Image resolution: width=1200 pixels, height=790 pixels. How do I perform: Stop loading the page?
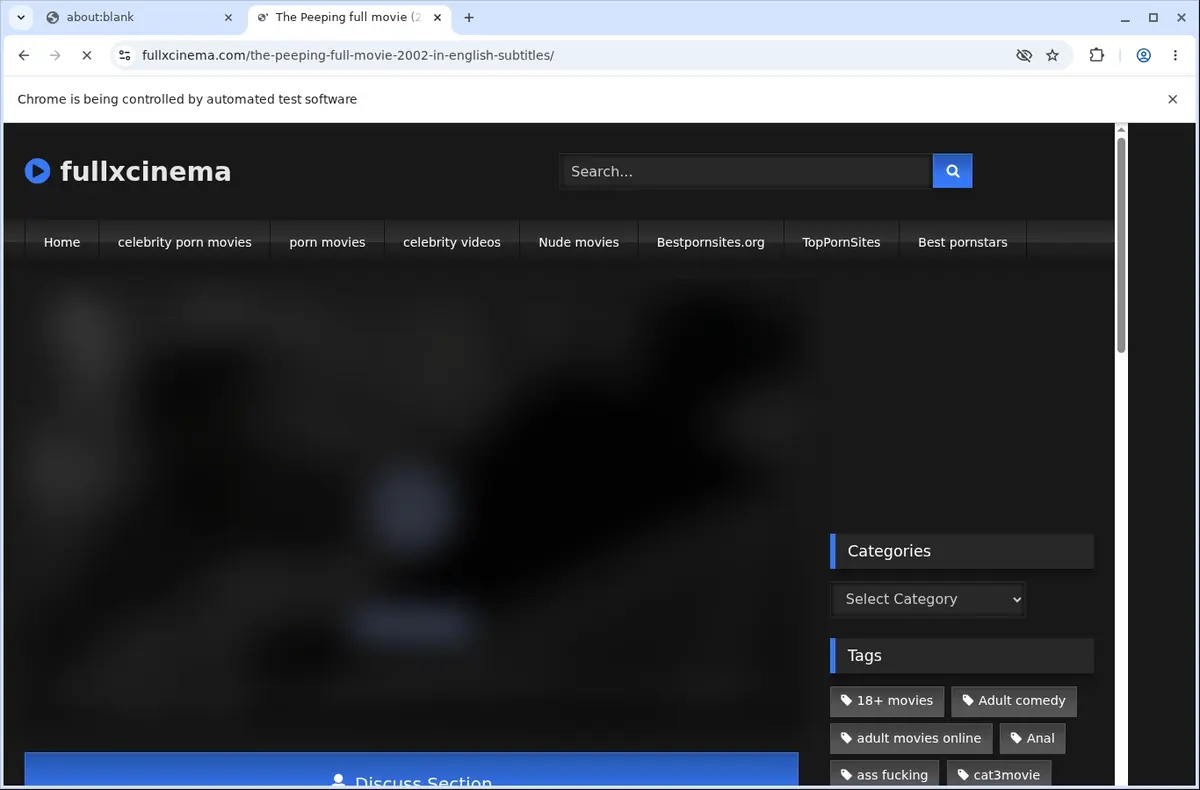point(87,56)
